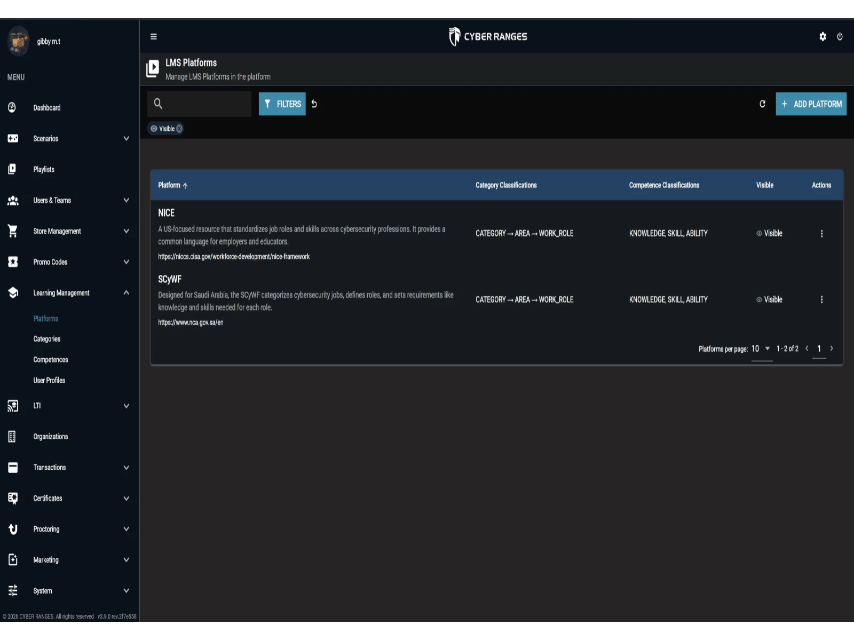Expand the Proctoring chevron

pyautogui.click(x=126, y=529)
